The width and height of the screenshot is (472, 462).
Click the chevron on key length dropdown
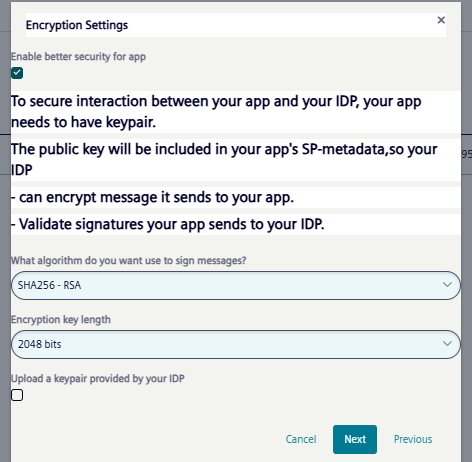447,344
